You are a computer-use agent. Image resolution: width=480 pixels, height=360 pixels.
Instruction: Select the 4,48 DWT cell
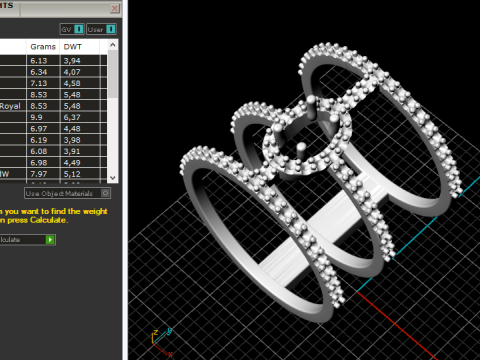pos(80,128)
